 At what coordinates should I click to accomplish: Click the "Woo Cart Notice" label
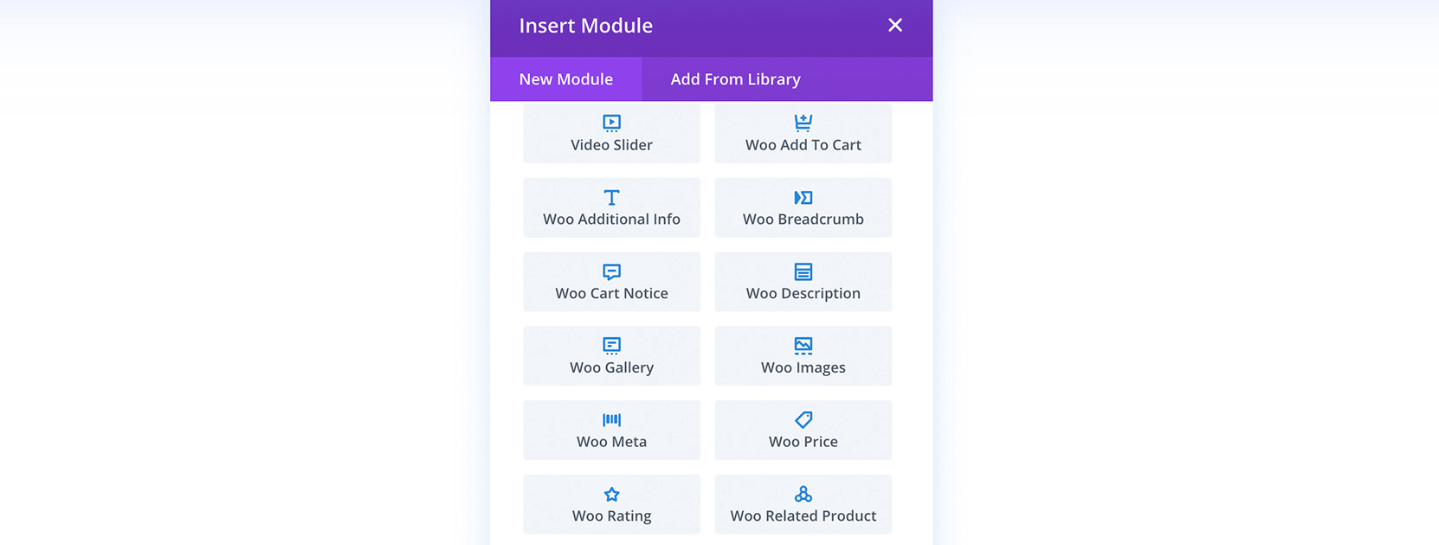pos(612,293)
